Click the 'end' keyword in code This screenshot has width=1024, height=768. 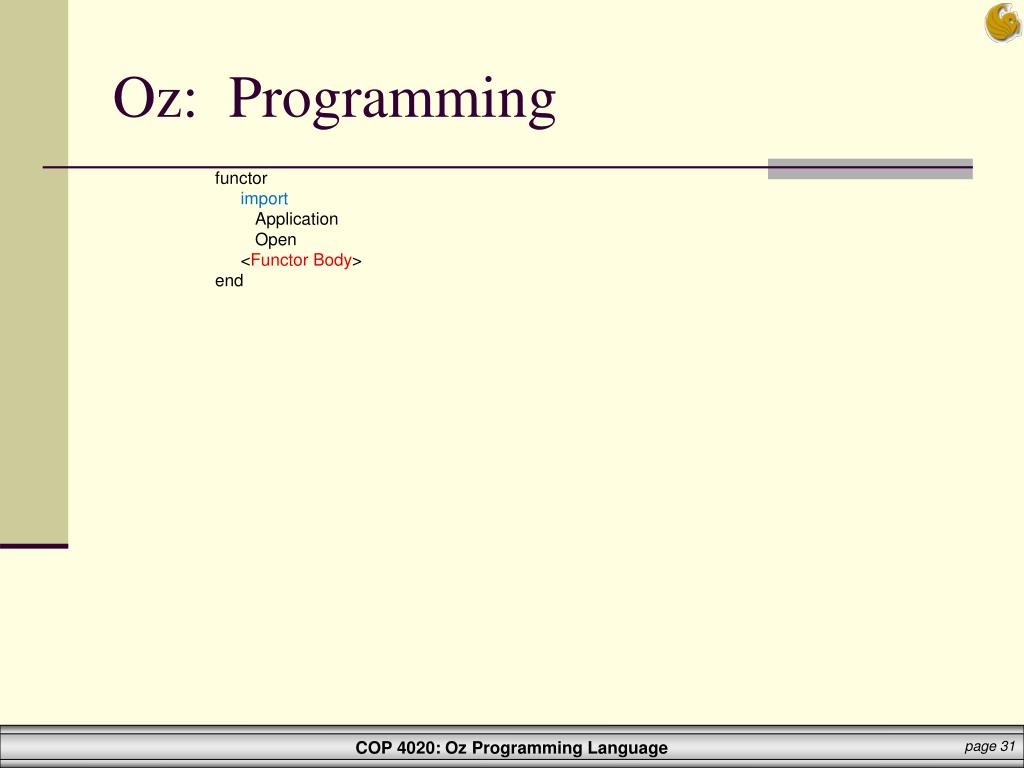tap(229, 280)
